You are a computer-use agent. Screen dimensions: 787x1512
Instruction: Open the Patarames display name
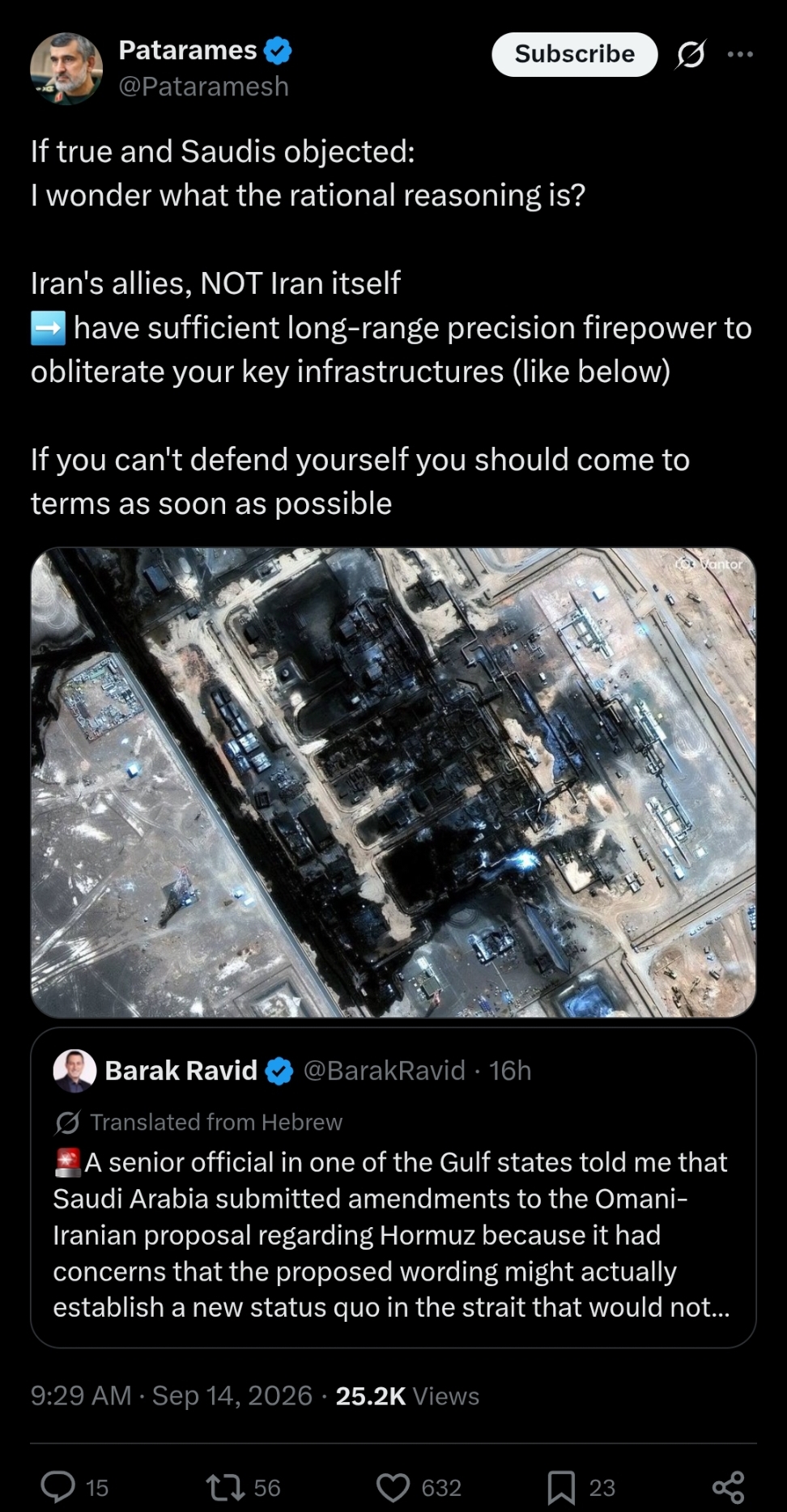(188, 50)
